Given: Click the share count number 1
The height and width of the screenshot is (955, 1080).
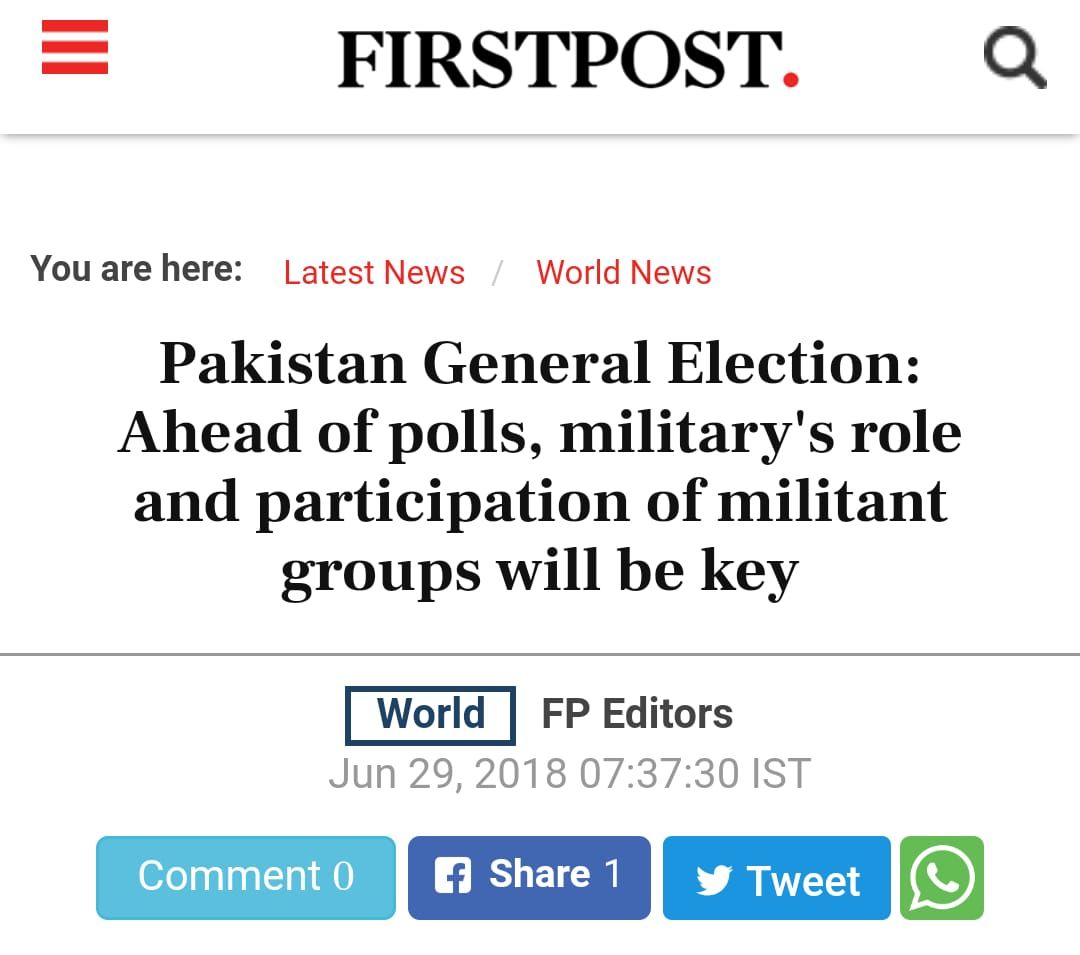Looking at the screenshot, I should [612, 874].
